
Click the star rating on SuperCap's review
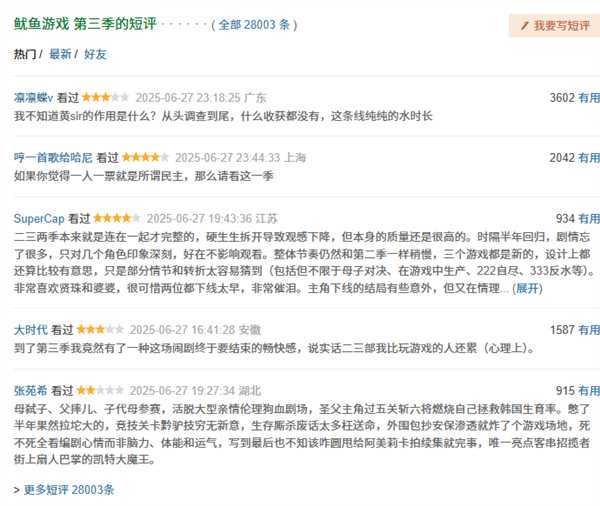(x=117, y=218)
